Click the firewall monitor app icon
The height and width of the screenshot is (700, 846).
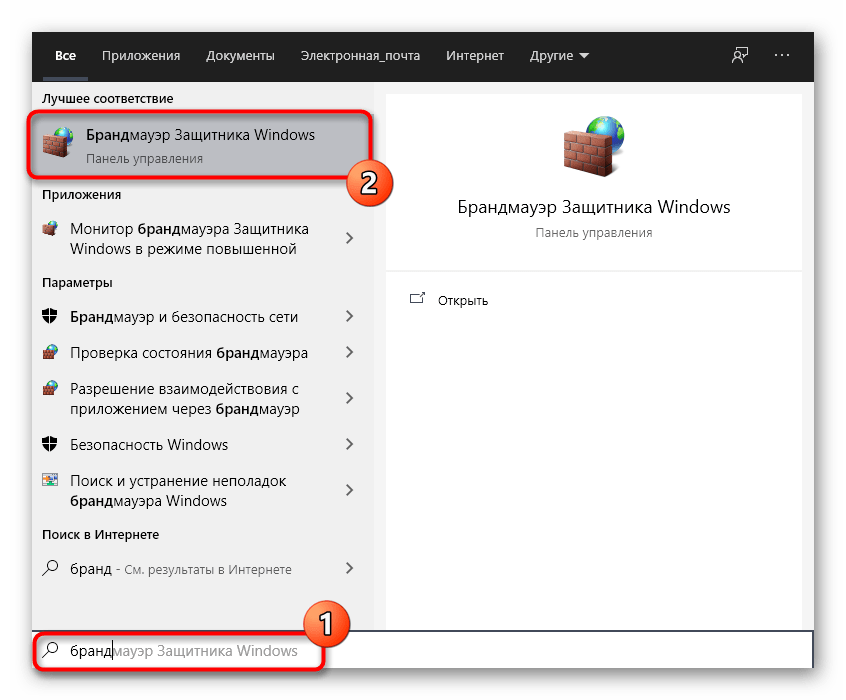click(51, 229)
